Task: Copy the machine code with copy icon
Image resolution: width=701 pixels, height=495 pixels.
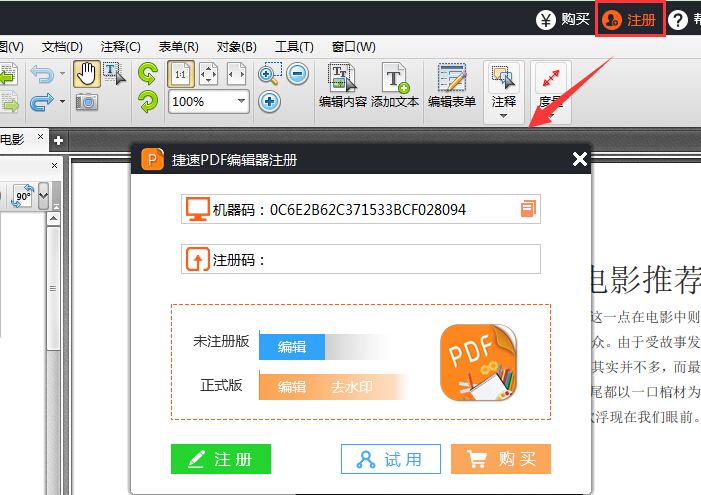Action: pyautogui.click(x=528, y=209)
